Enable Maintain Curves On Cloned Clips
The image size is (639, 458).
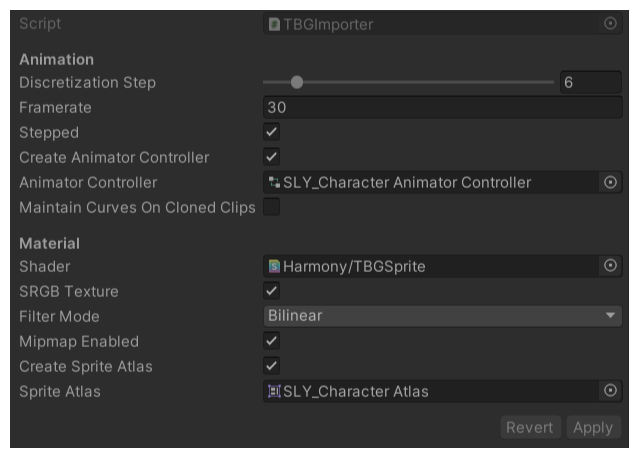pyautogui.click(x=271, y=207)
